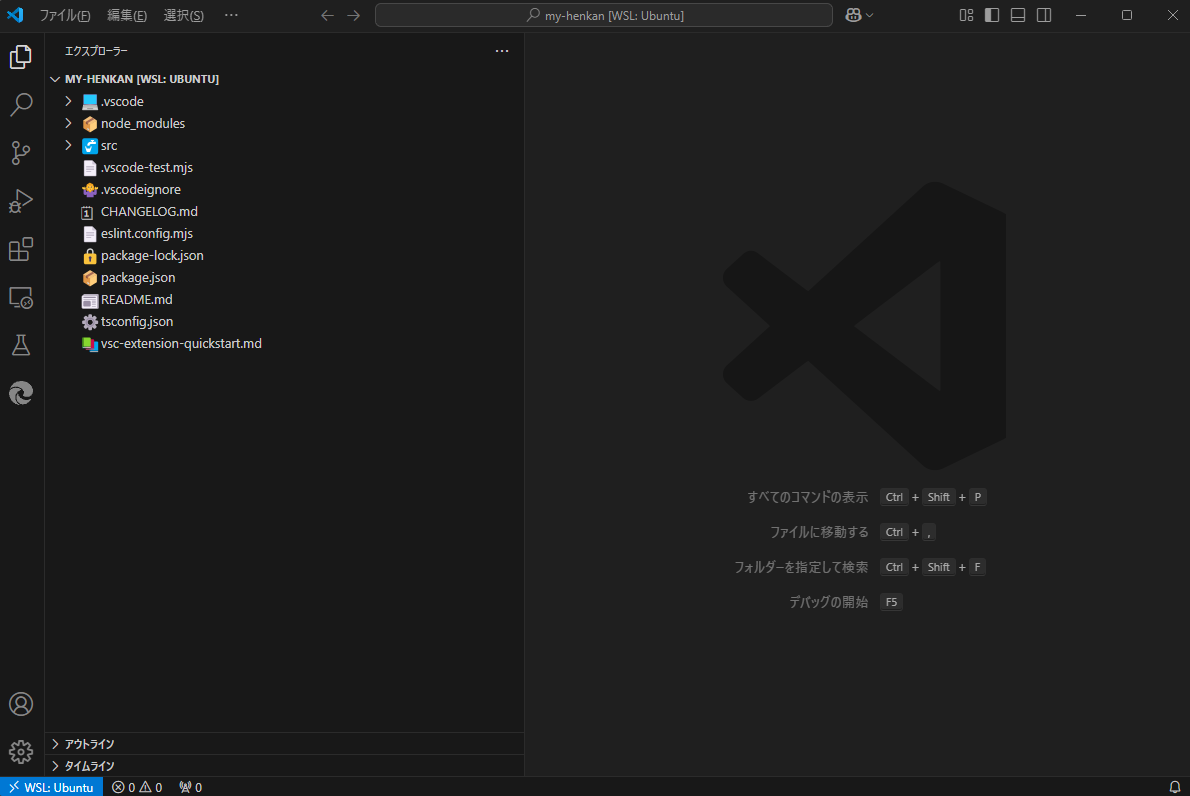Click the デバッグの開始 hint text
The image size is (1190, 796).
coord(829,602)
